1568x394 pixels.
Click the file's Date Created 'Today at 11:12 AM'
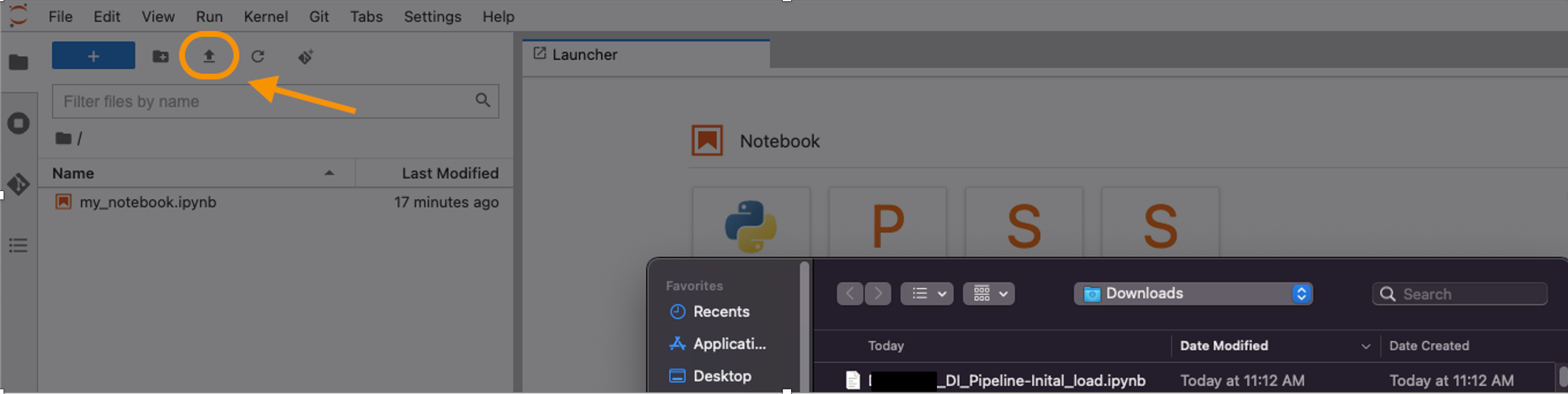point(1451,380)
